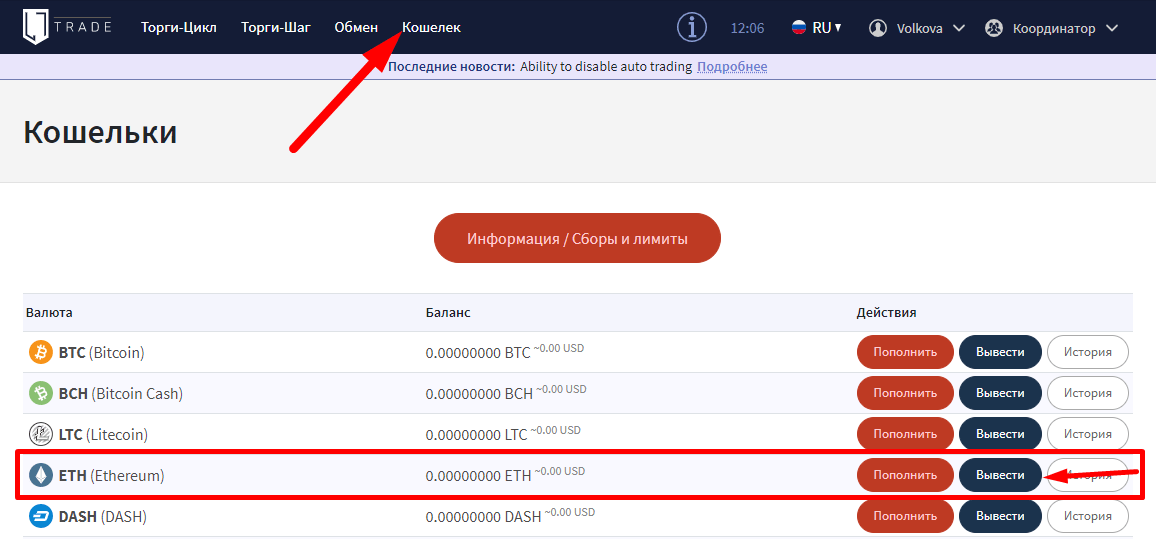Click the Russian flag icon
Screen dimensions: 1156x539
pos(798,28)
